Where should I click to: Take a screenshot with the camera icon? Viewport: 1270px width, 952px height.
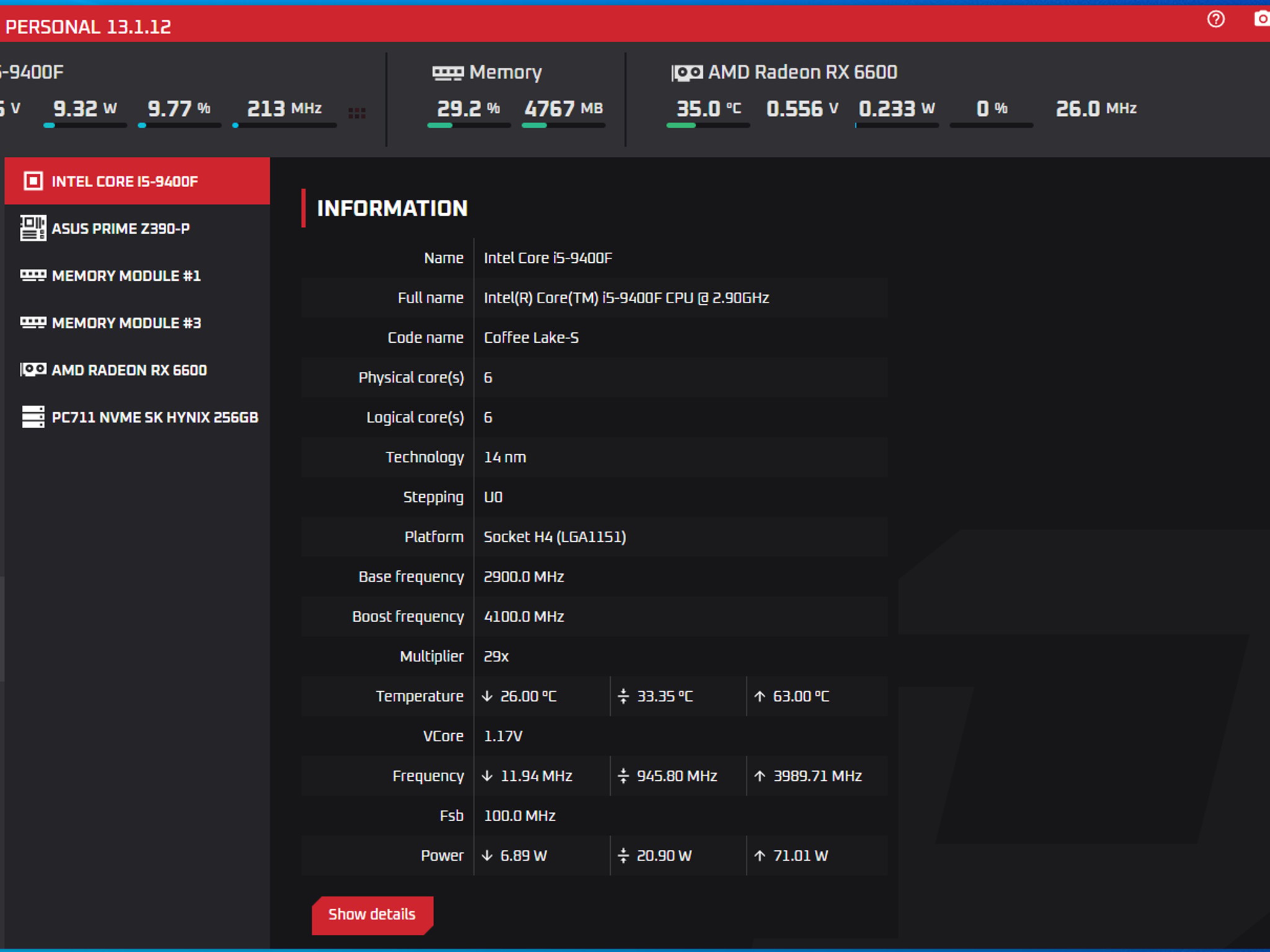click(x=1262, y=19)
